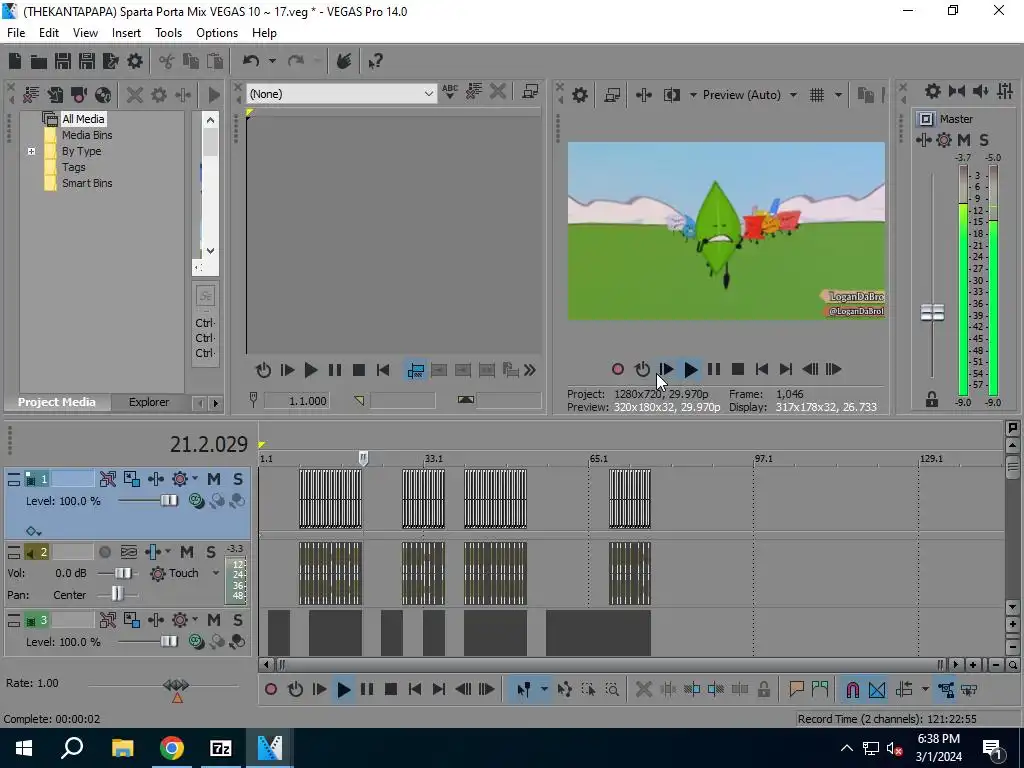This screenshot has height=768, width=1024.
Task: Open the Insert menu
Action: [x=126, y=33]
